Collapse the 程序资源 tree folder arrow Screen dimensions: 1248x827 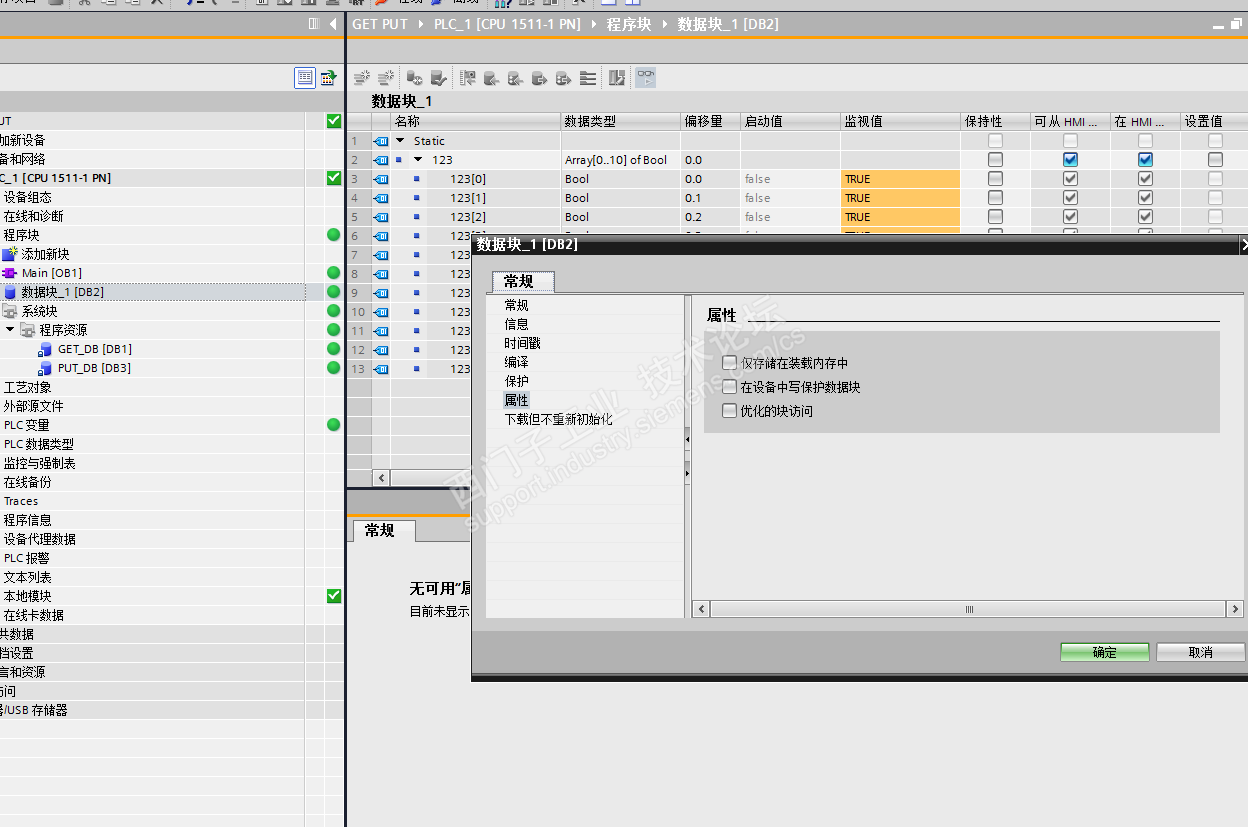(x=10, y=330)
